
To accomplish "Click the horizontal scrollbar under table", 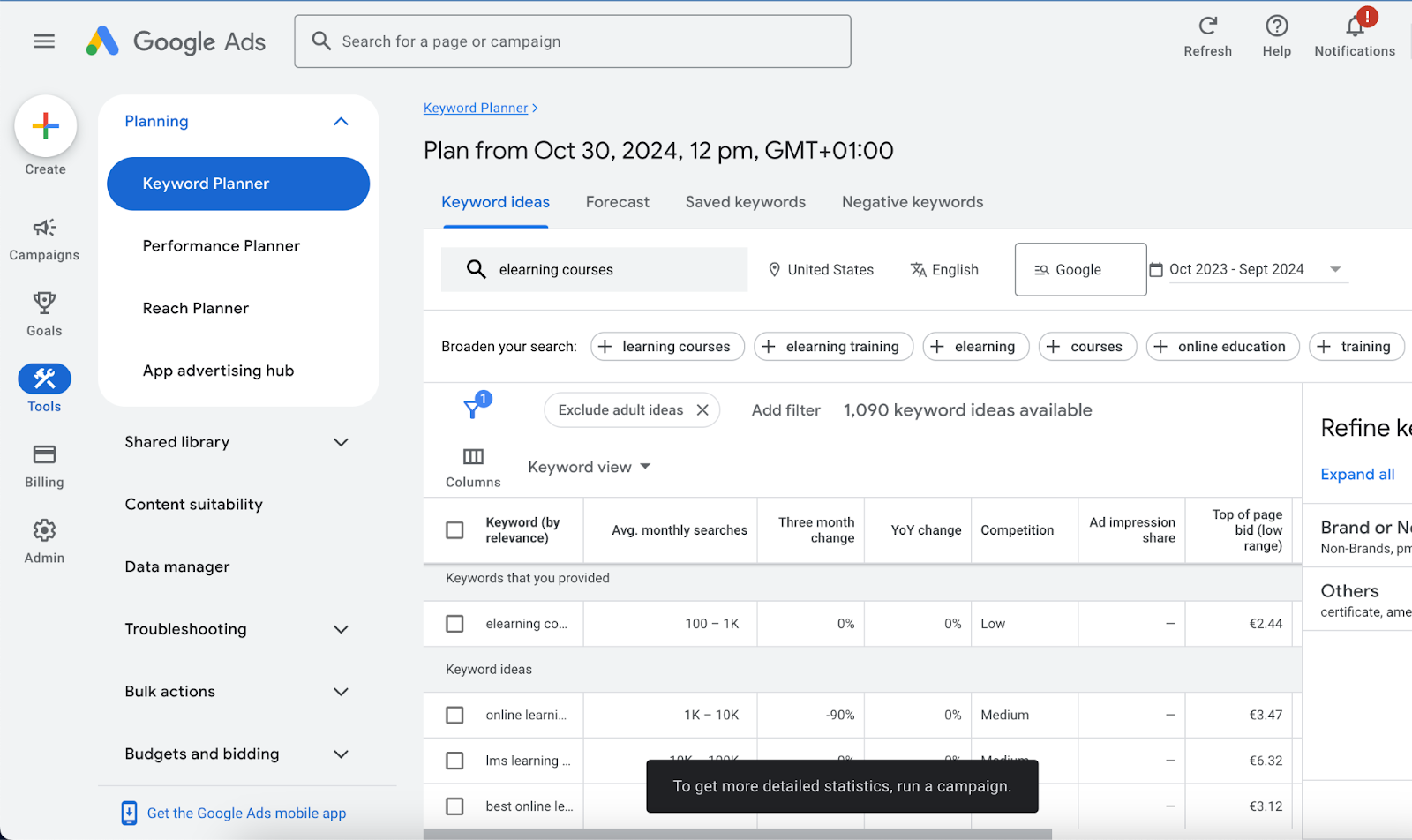I will coord(737,834).
